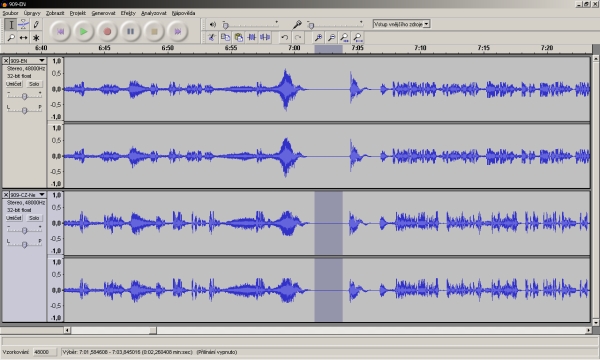Adjust 909-CZ track gain slider
Screen dimensions: 600x360
point(24,230)
